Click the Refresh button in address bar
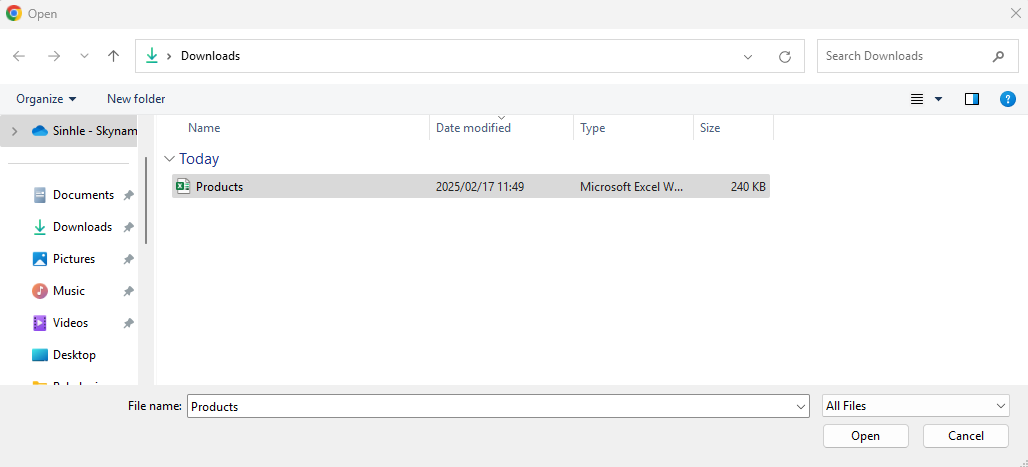 (785, 57)
